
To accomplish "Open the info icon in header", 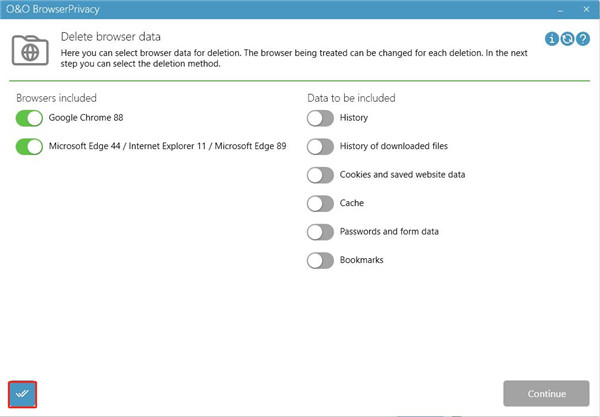I will pyautogui.click(x=551, y=39).
